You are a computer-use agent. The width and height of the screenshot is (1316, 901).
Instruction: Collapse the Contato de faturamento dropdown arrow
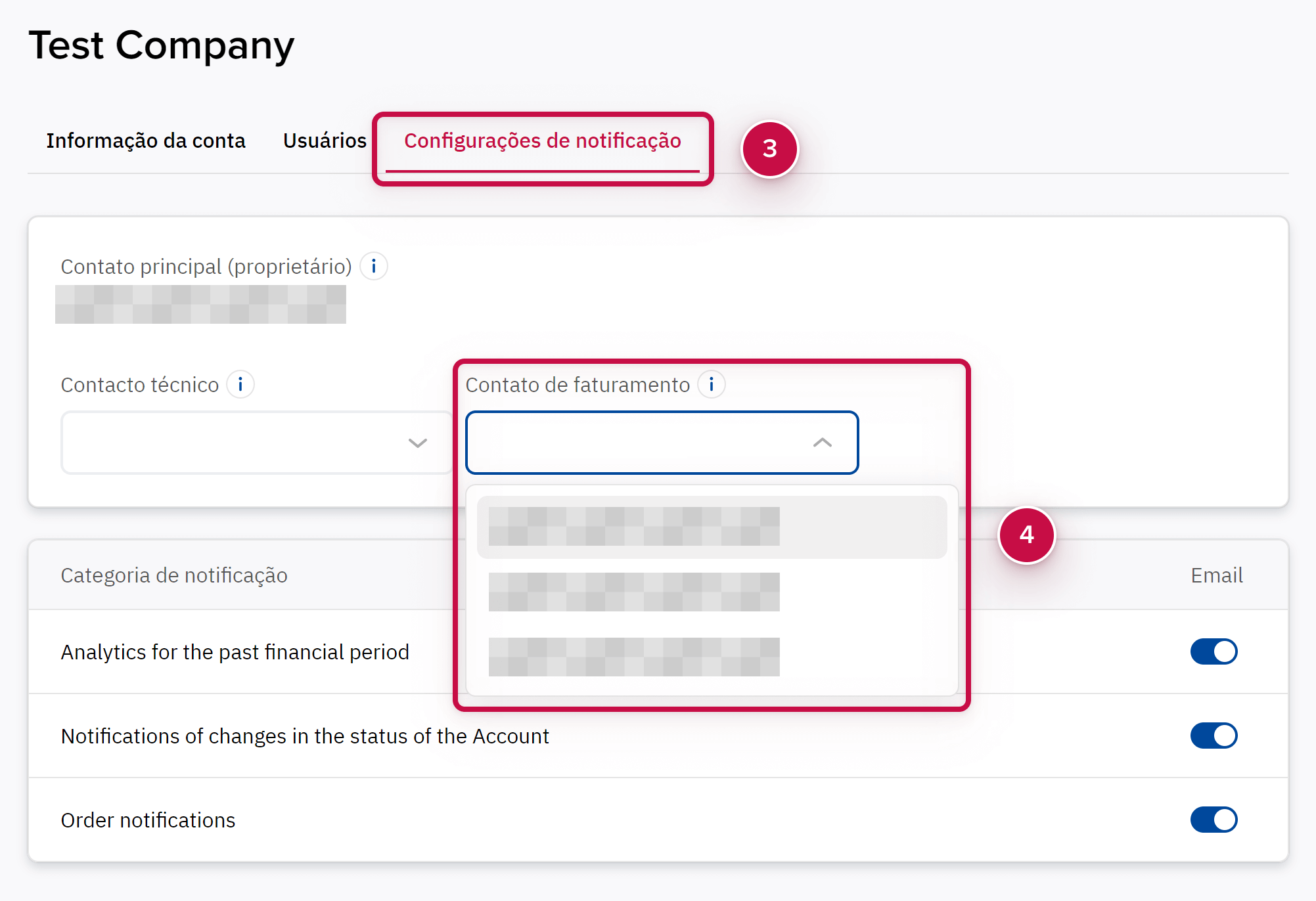coord(822,443)
